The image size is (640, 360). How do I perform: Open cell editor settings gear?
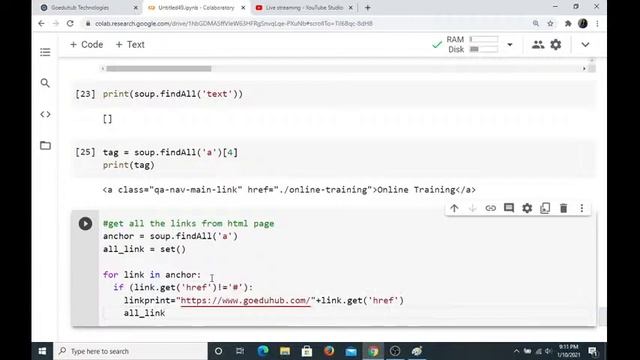point(527,208)
